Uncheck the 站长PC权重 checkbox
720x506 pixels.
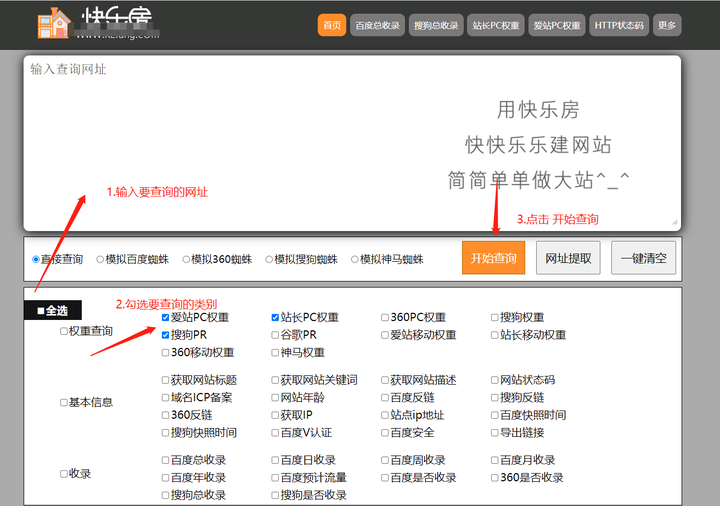275,317
